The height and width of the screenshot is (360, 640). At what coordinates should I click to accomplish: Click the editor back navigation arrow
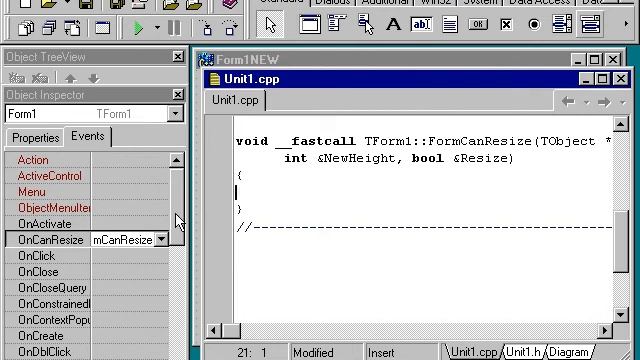pyautogui.click(x=568, y=101)
